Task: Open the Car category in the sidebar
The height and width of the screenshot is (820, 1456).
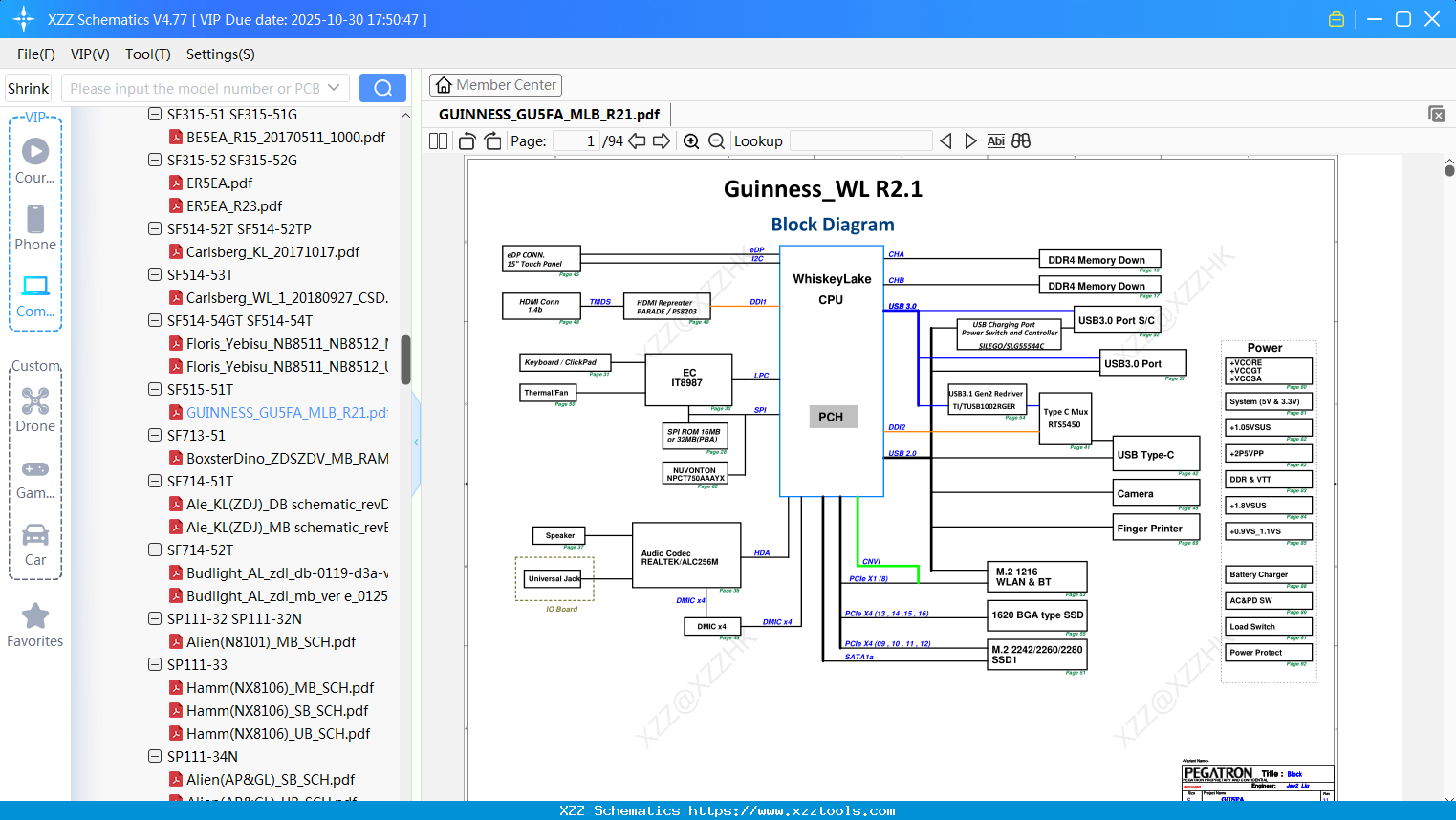Action: coord(35,544)
